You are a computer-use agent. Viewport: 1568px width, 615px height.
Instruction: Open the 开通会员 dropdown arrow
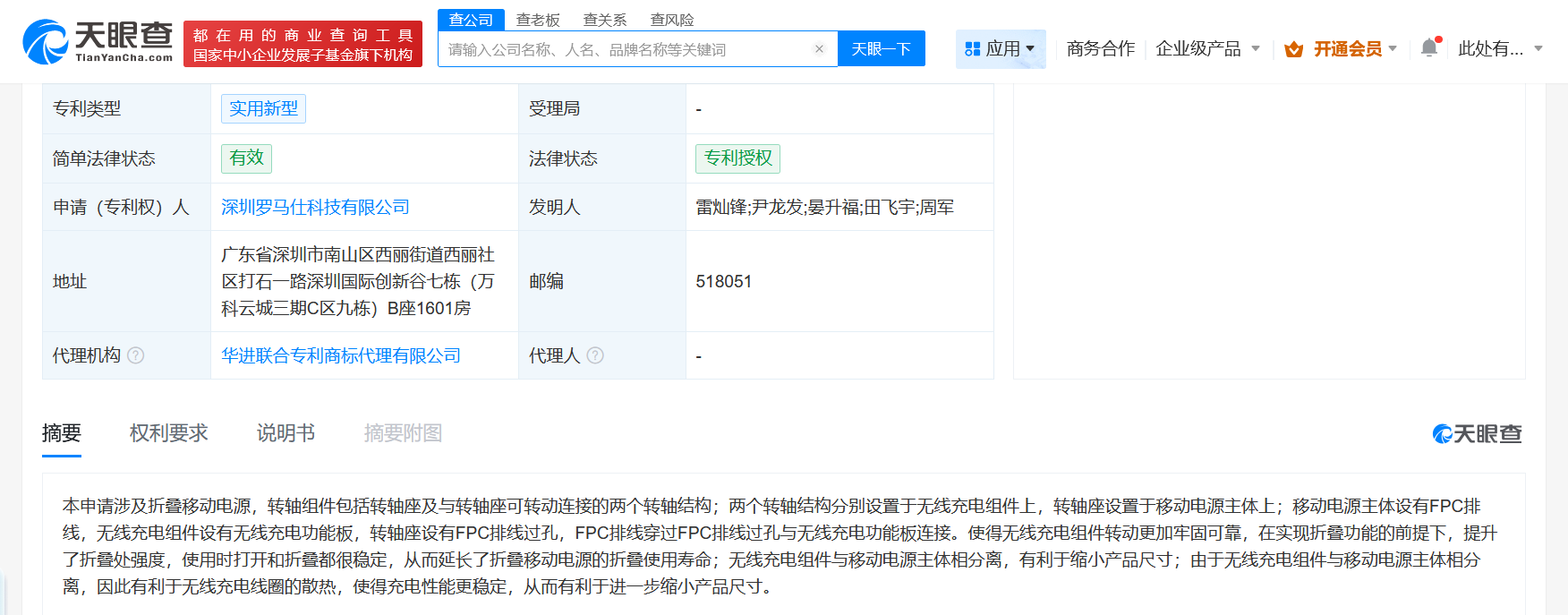1393,48
